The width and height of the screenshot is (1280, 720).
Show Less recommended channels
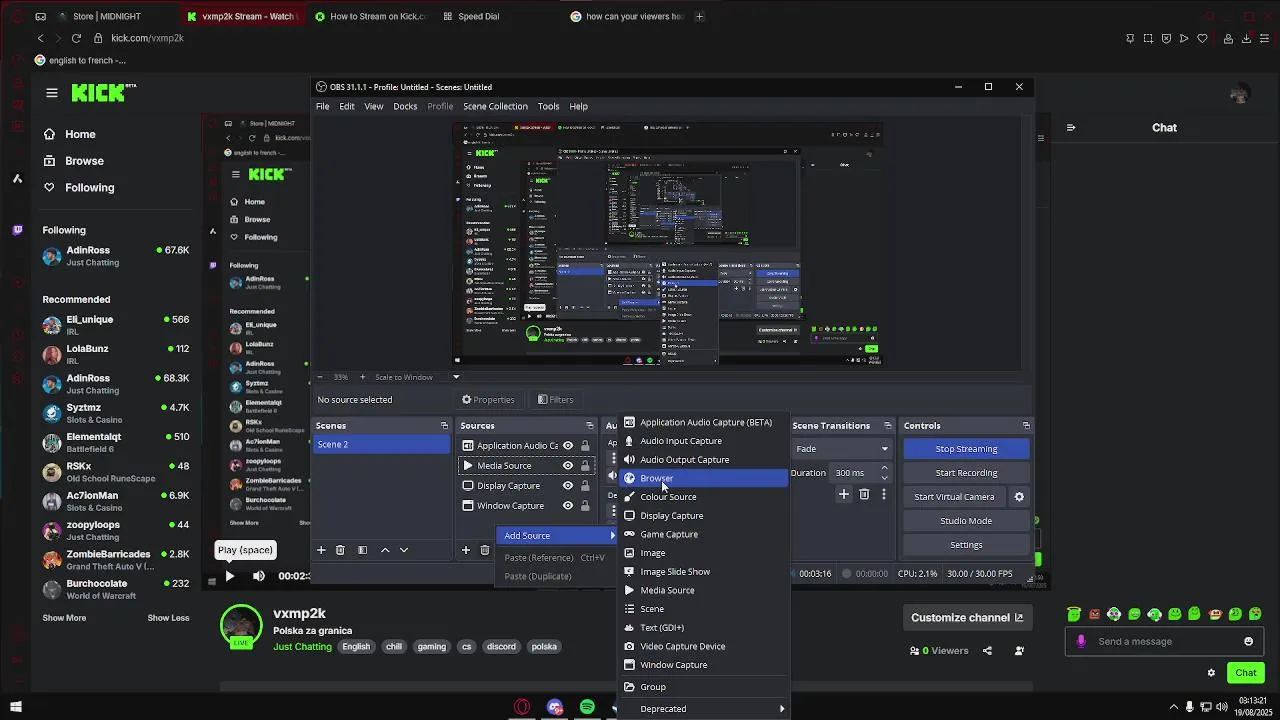click(168, 618)
